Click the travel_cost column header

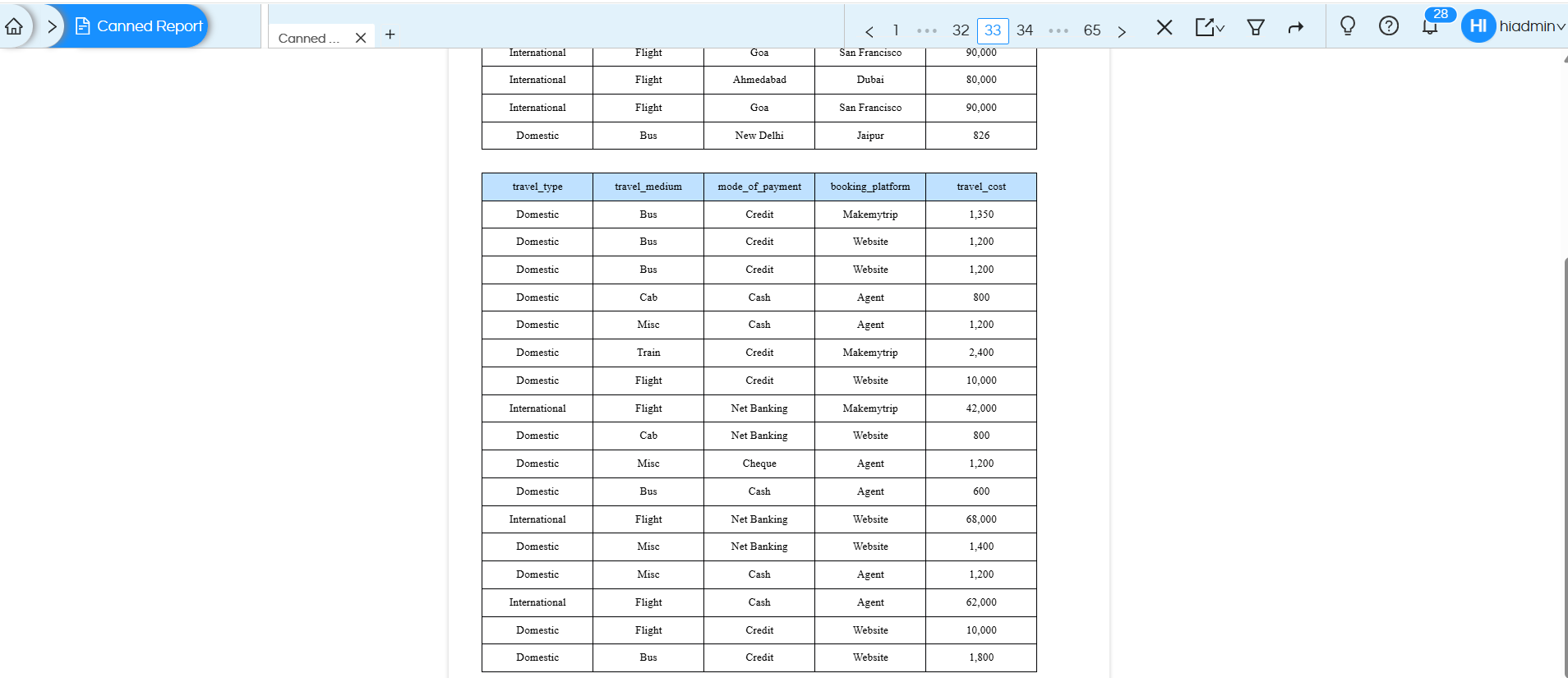pos(981,187)
